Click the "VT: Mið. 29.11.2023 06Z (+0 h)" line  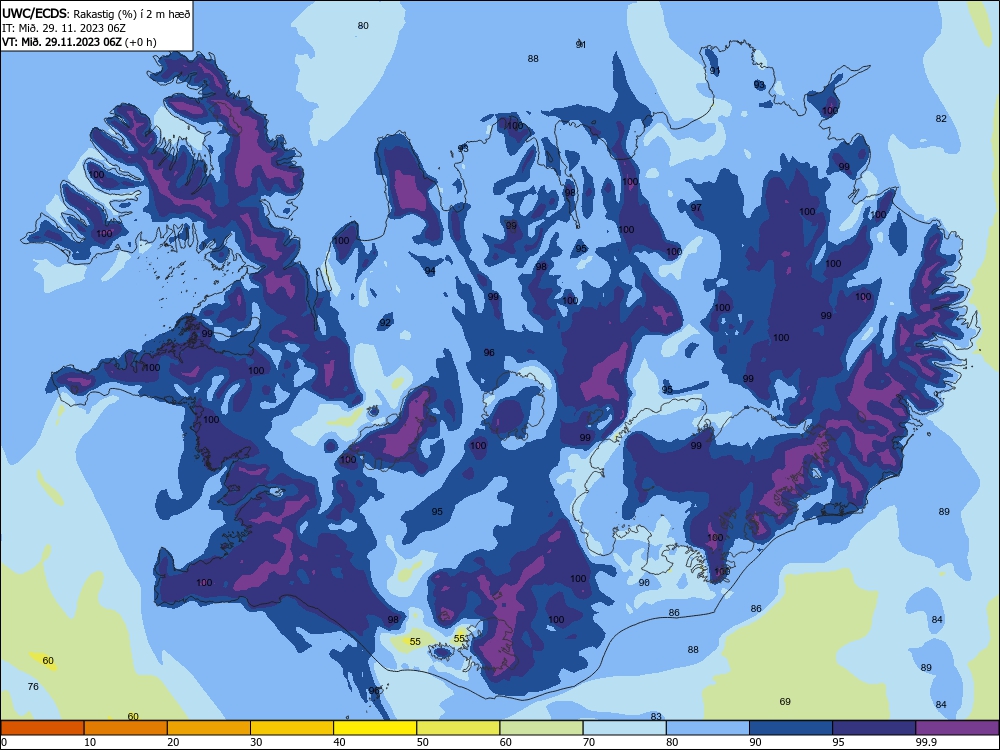pos(79,42)
